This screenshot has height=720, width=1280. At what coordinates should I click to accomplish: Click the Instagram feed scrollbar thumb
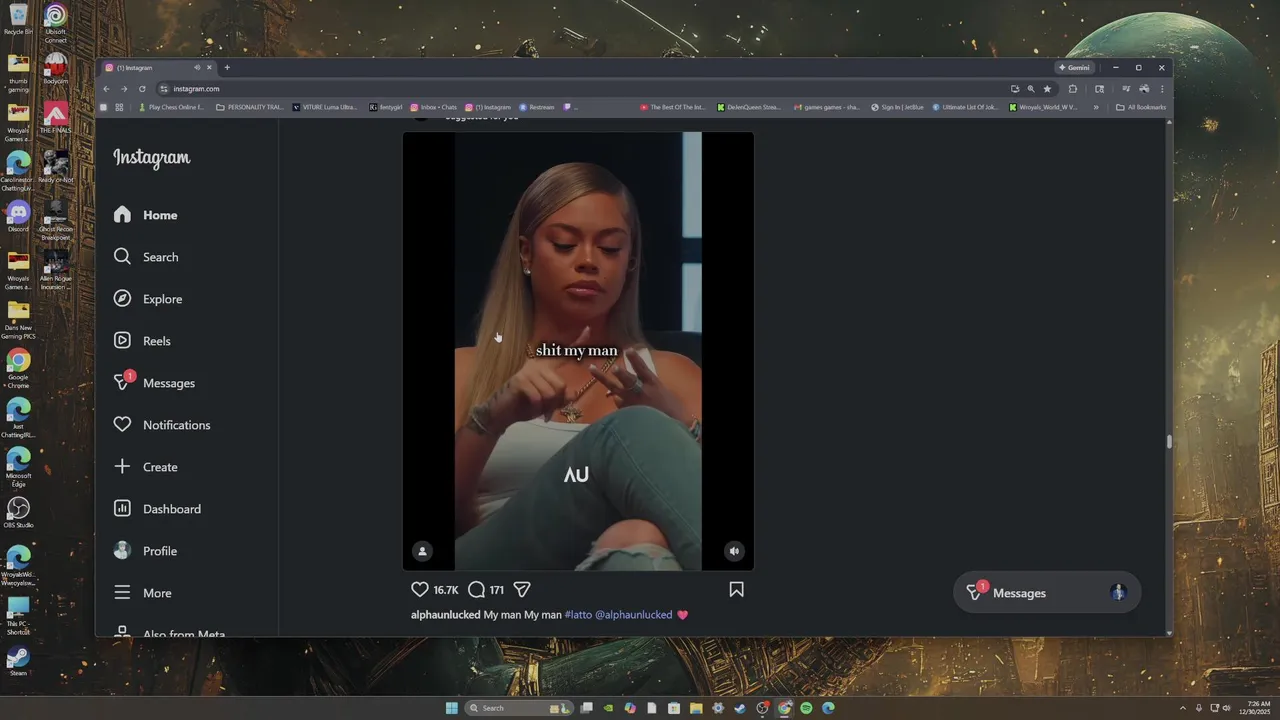(x=1168, y=441)
